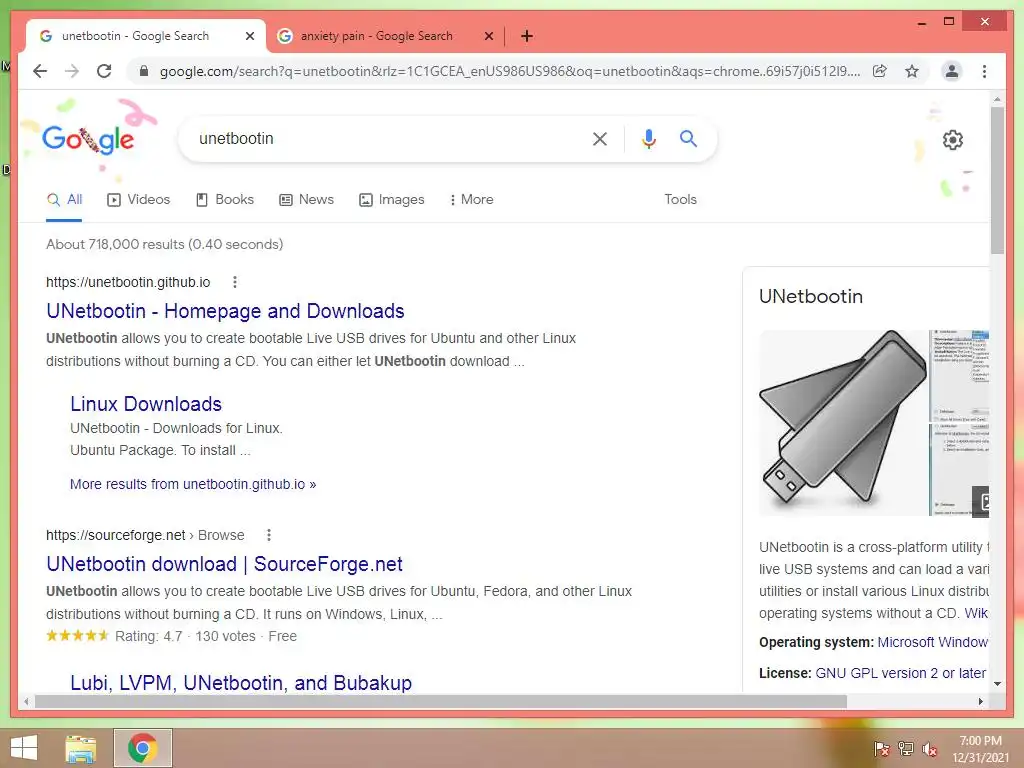
Task: Switch to anxiety pain Google Search tab
Action: coord(376,36)
